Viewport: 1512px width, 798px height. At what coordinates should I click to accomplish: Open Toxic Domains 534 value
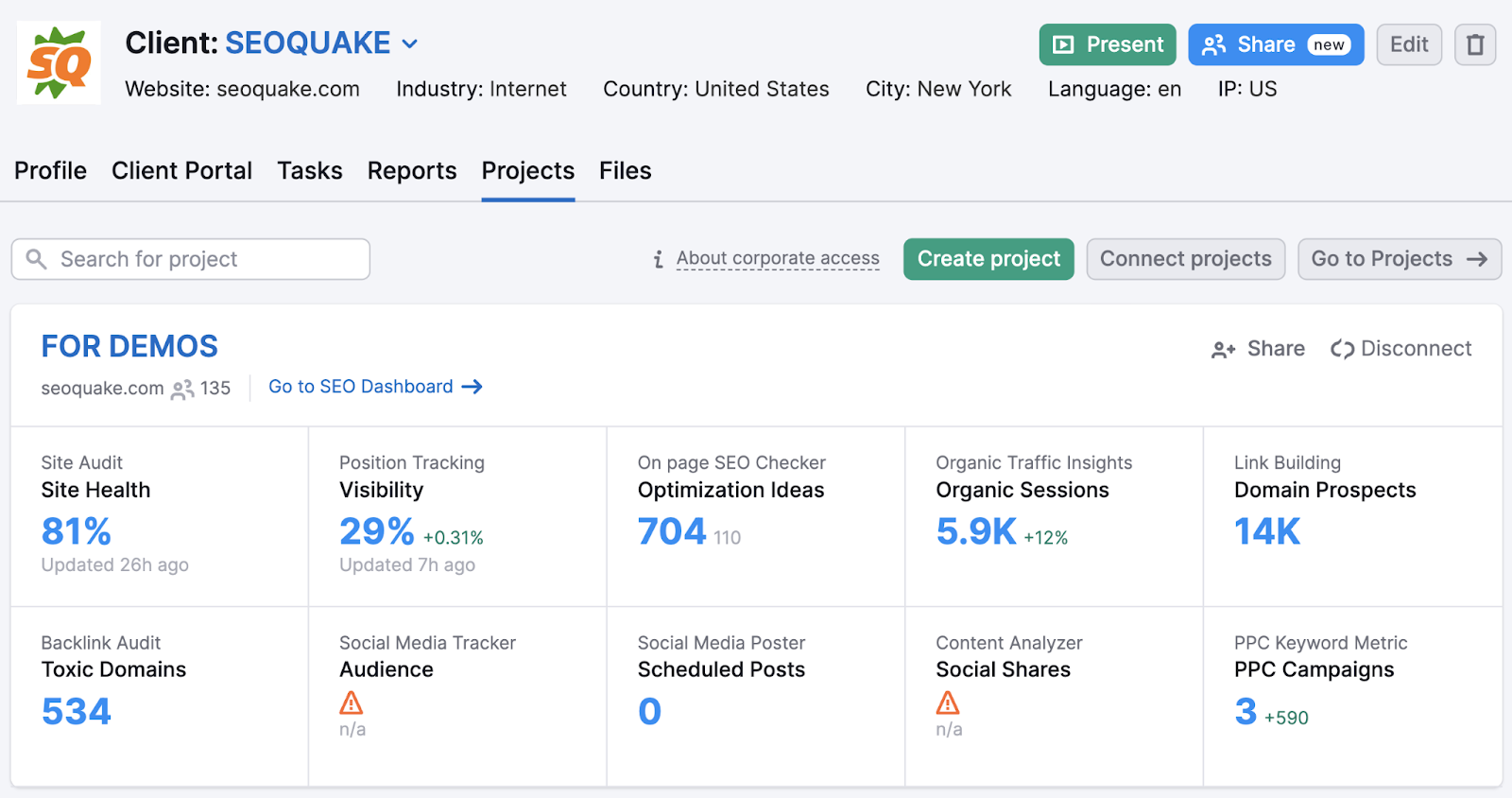[77, 711]
